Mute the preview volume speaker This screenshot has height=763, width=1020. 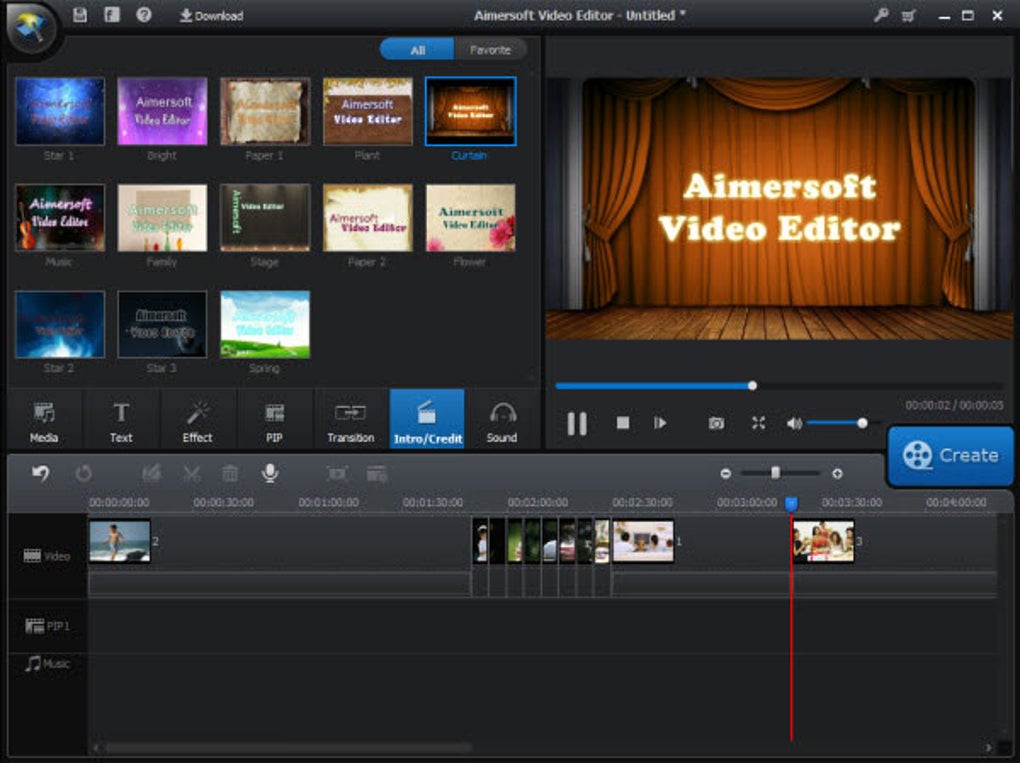[794, 423]
